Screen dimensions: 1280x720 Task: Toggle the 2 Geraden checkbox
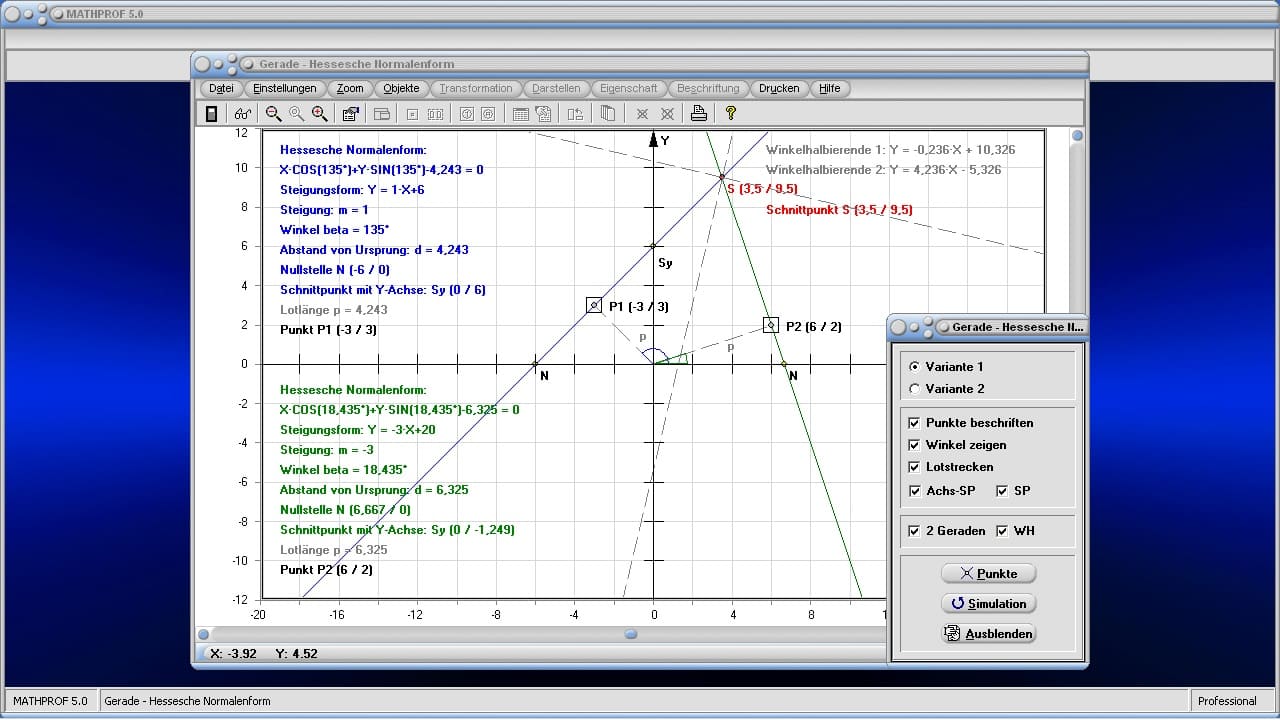[914, 531]
